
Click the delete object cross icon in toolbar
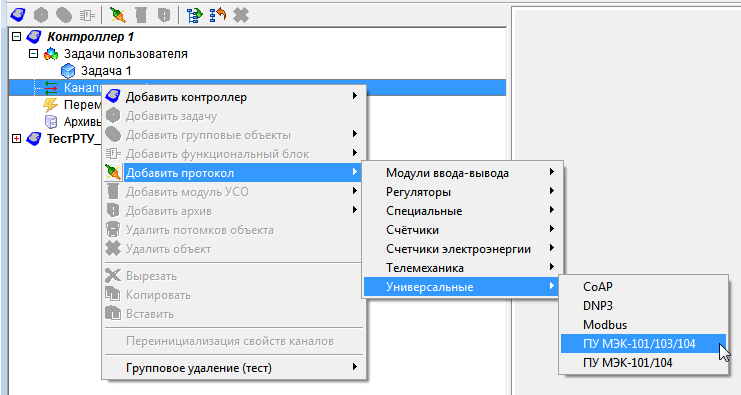point(241,15)
